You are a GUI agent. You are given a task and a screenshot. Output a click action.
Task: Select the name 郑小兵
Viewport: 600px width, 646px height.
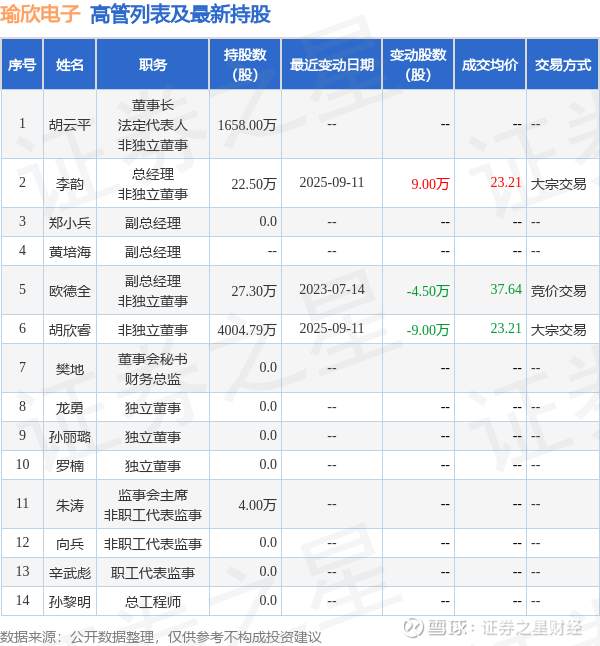[70, 223]
